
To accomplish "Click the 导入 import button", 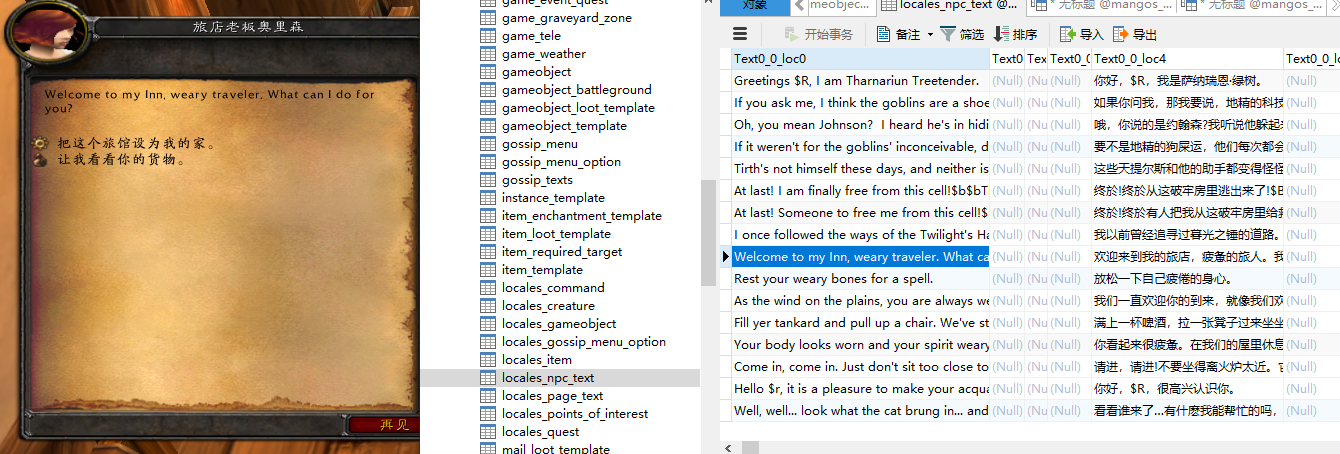I will [1080, 34].
